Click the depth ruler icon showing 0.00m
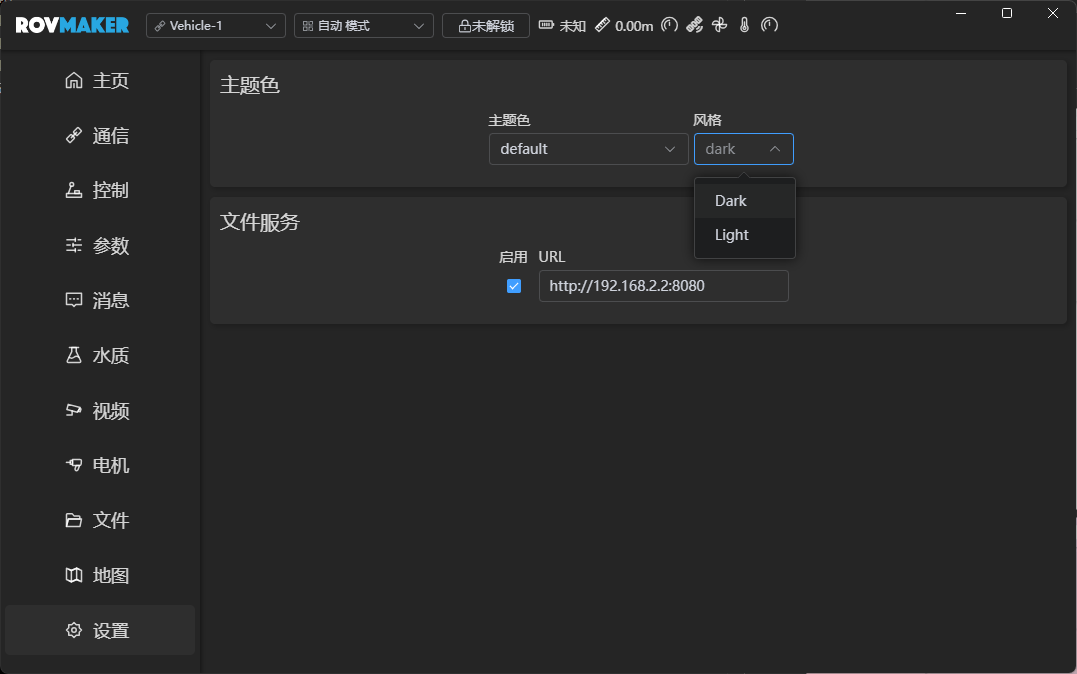This screenshot has height=674, width=1077. (x=602, y=25)
